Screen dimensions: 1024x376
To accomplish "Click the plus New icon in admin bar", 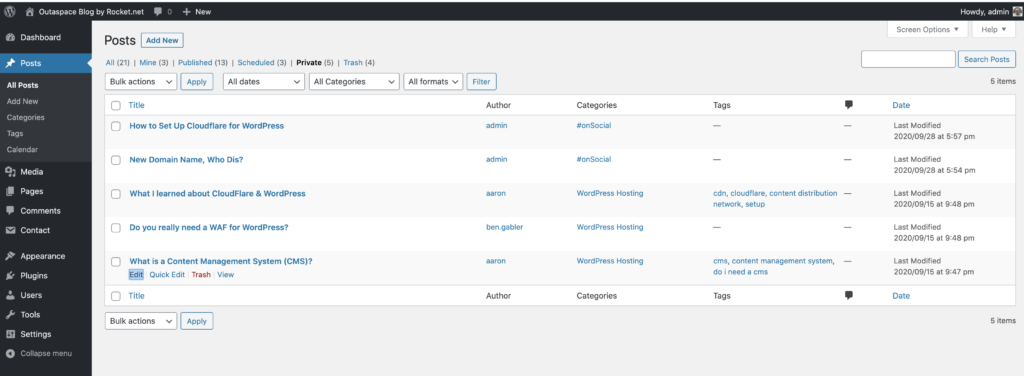I will click(x=187, y=12).
